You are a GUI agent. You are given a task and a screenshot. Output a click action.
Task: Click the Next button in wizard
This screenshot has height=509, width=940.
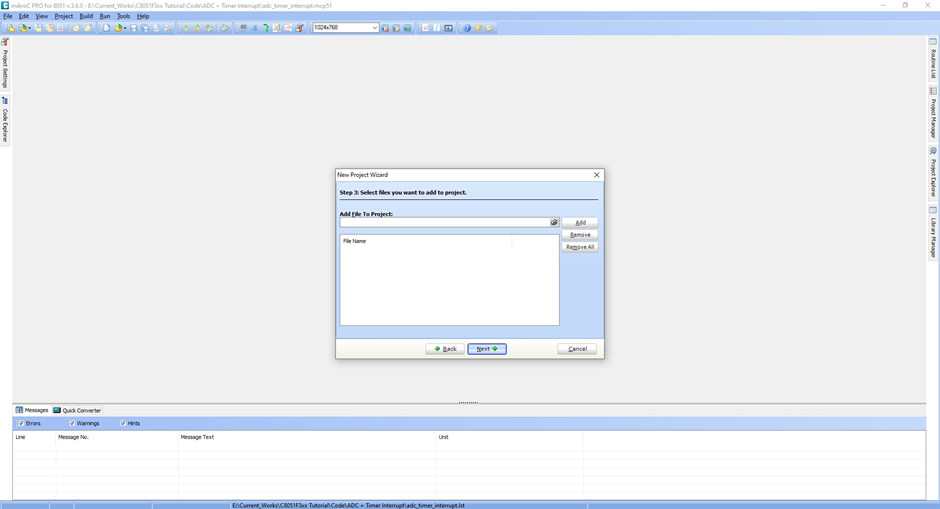point(487,349)
